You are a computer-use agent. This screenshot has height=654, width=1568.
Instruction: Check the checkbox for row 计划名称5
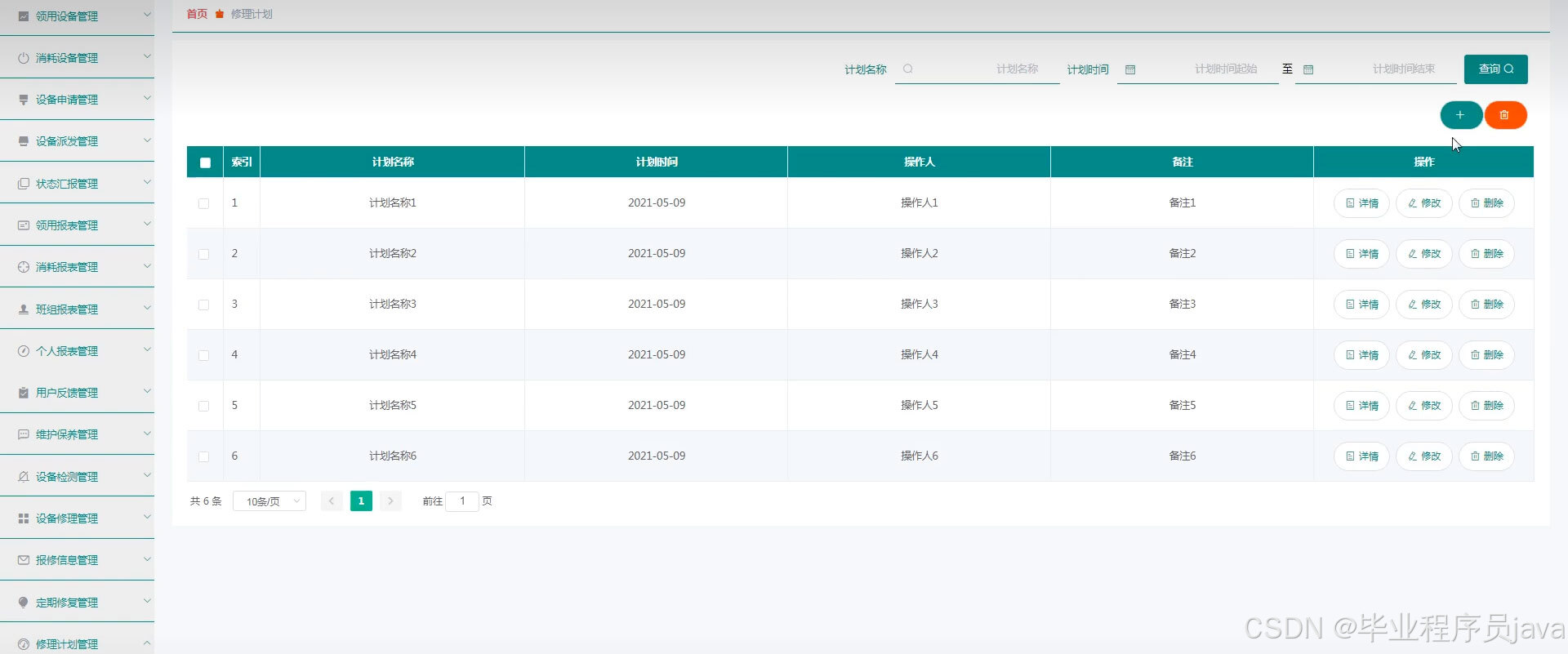[x=203, y=406]
